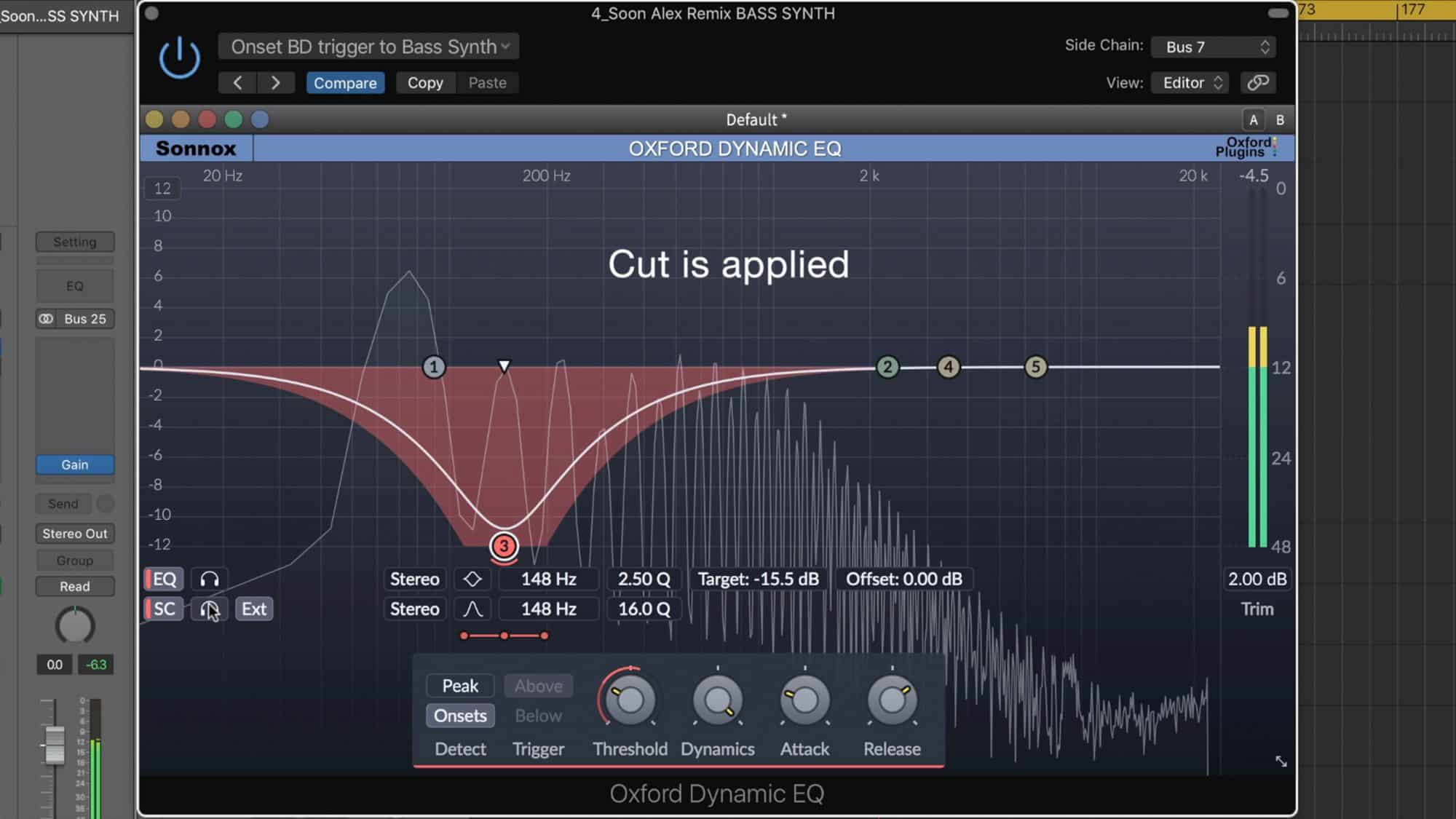Select band 3 node on the curve
The image size is (1456, 819).
click(504, 546)
